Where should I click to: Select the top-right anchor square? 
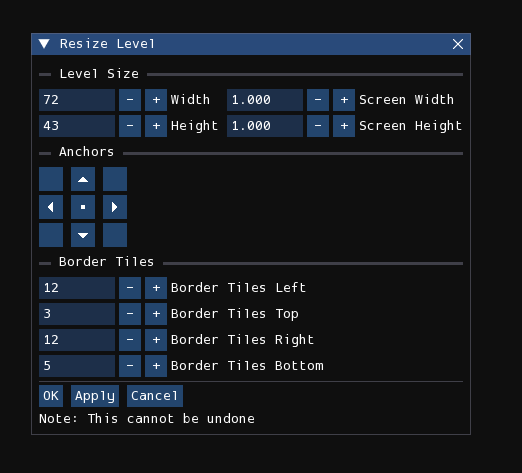click(x=115, y=179)
